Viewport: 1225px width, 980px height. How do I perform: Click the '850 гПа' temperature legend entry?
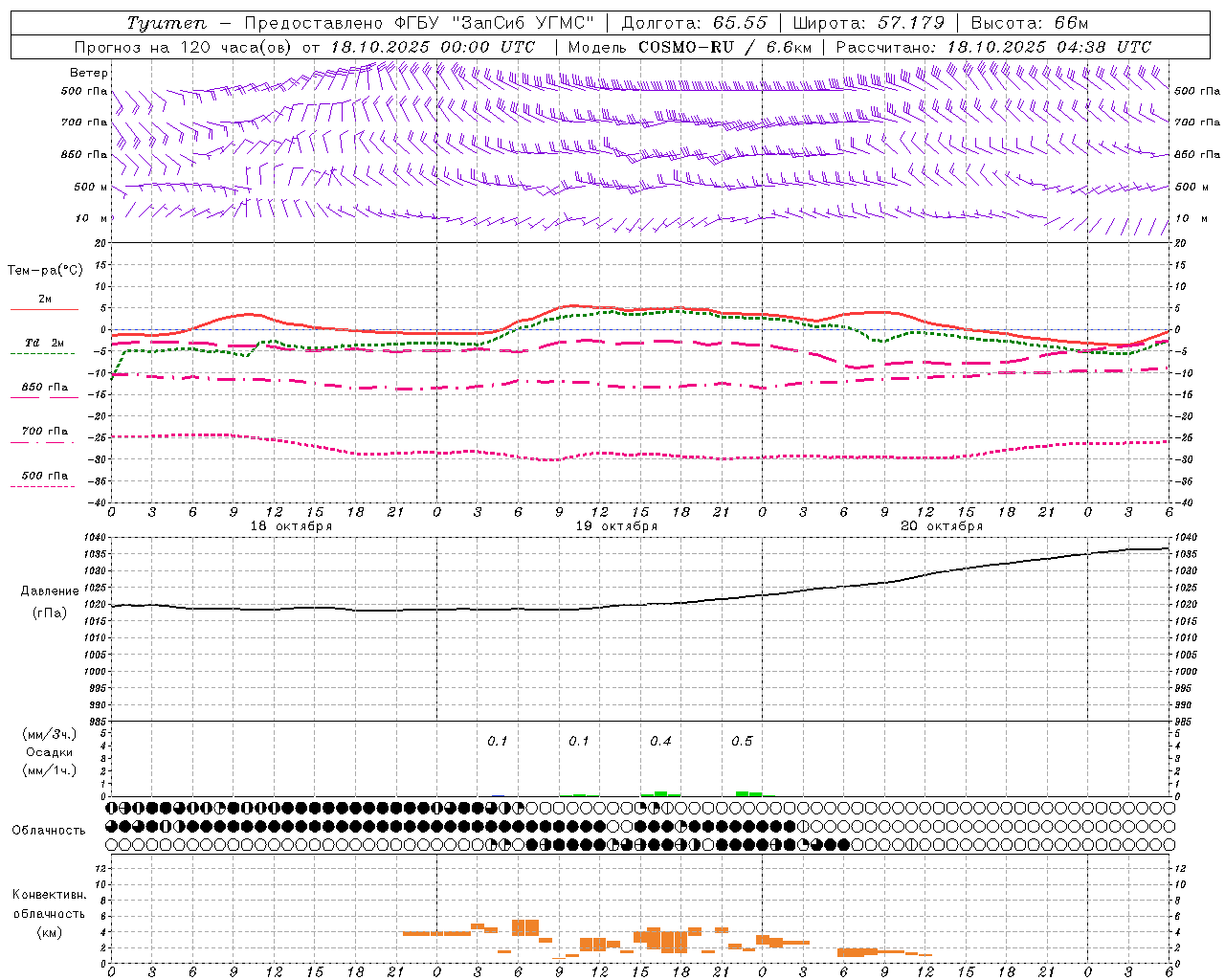pos(45,388)
